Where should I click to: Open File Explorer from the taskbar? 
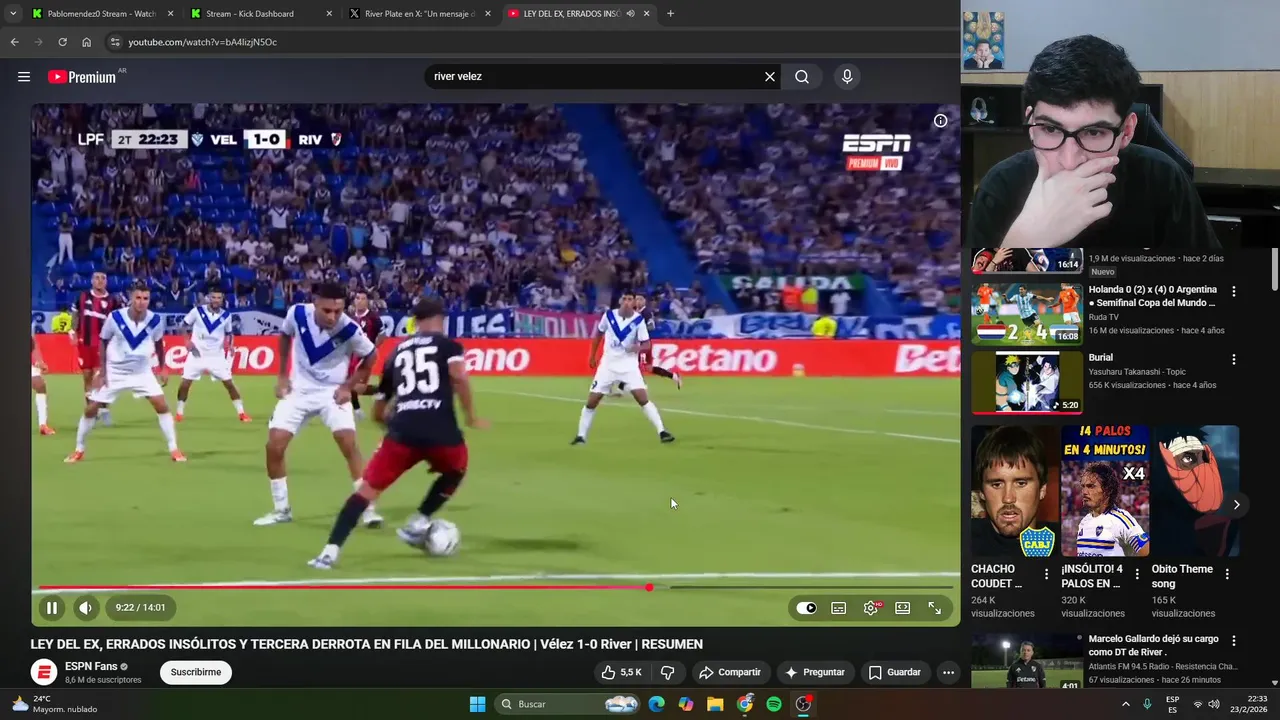pyautogui.click(x=715, y=704)
